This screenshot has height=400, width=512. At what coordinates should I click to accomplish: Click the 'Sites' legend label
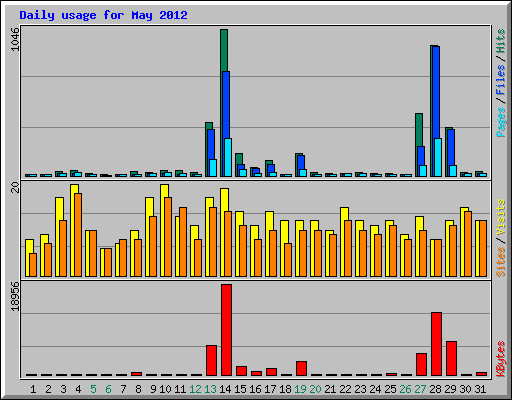(501, 262)
